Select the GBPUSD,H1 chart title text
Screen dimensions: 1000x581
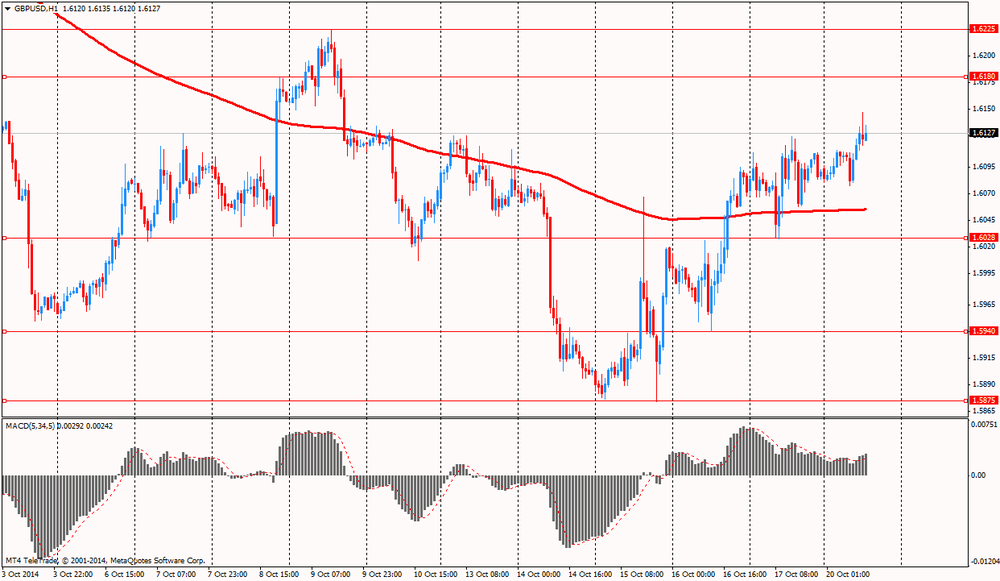[x=36, y=9]
